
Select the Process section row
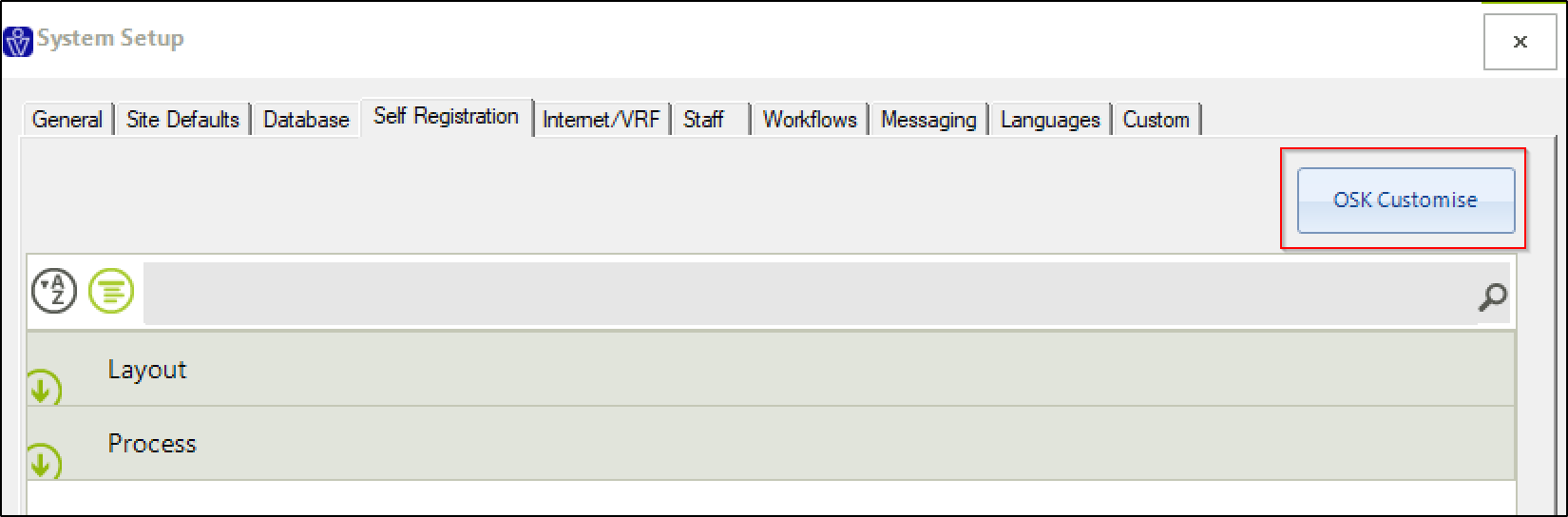coord(771,444)
